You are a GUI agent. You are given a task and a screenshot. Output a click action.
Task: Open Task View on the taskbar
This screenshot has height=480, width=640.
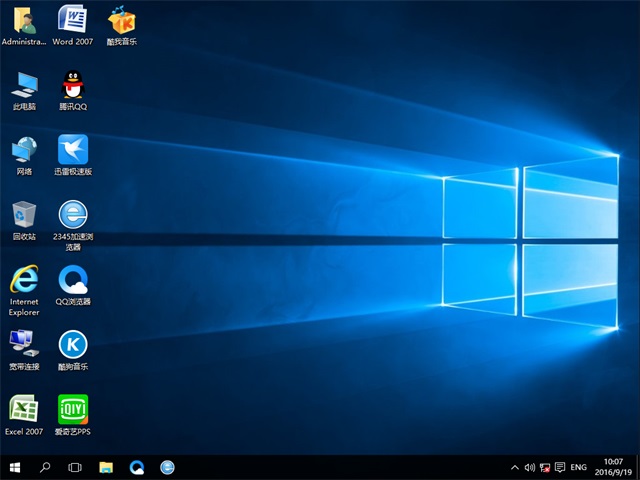click(x=75, y=467)
